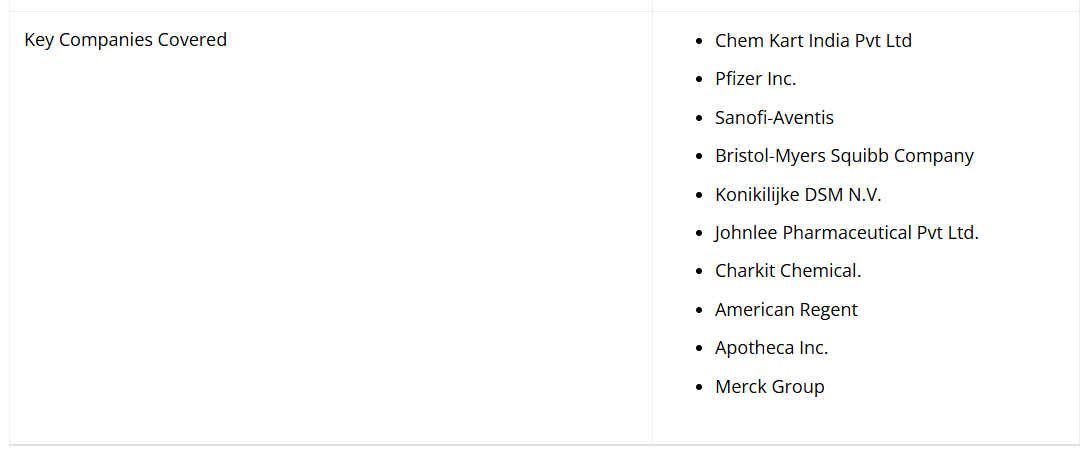
Task: Click on Charkit Chemical. in the list
Action: pyautogui.click(x=788, y=271)
